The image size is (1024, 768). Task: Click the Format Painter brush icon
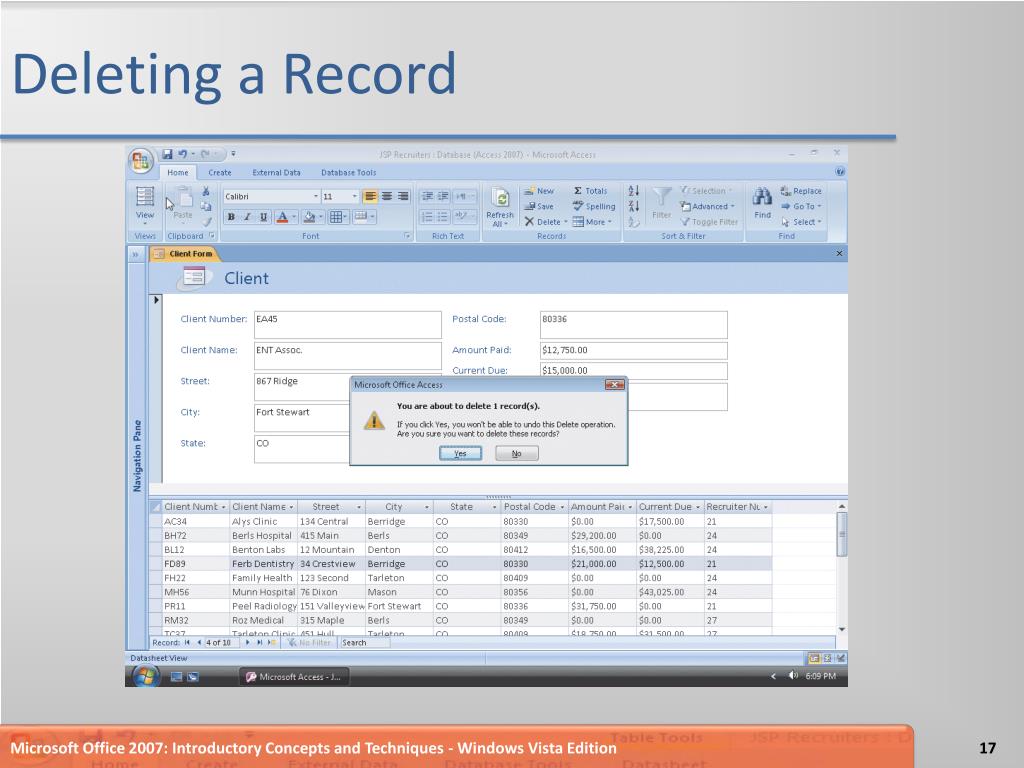pyautogui.click(x=206, y=221)
